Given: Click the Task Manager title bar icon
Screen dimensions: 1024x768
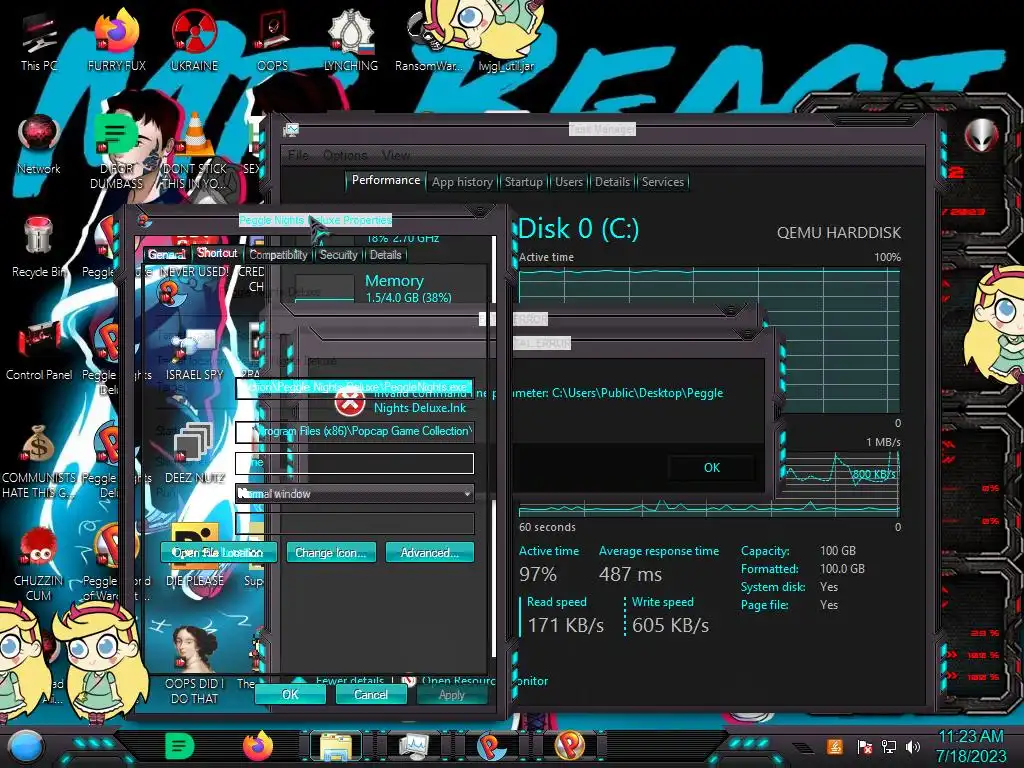Looking at the screenshot, I should click(x=291, y=130).
